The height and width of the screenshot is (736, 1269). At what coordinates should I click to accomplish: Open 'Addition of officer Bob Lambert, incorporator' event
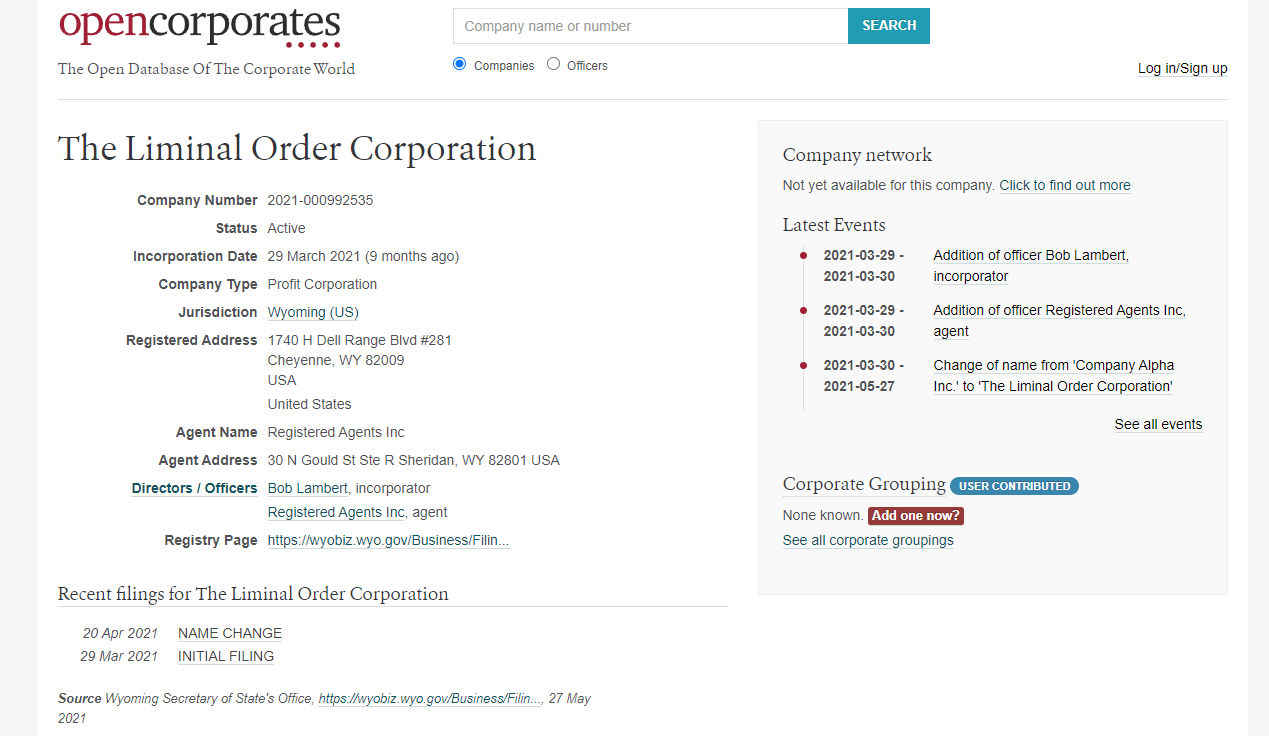pyautogui.click(x=1031, y=266)
